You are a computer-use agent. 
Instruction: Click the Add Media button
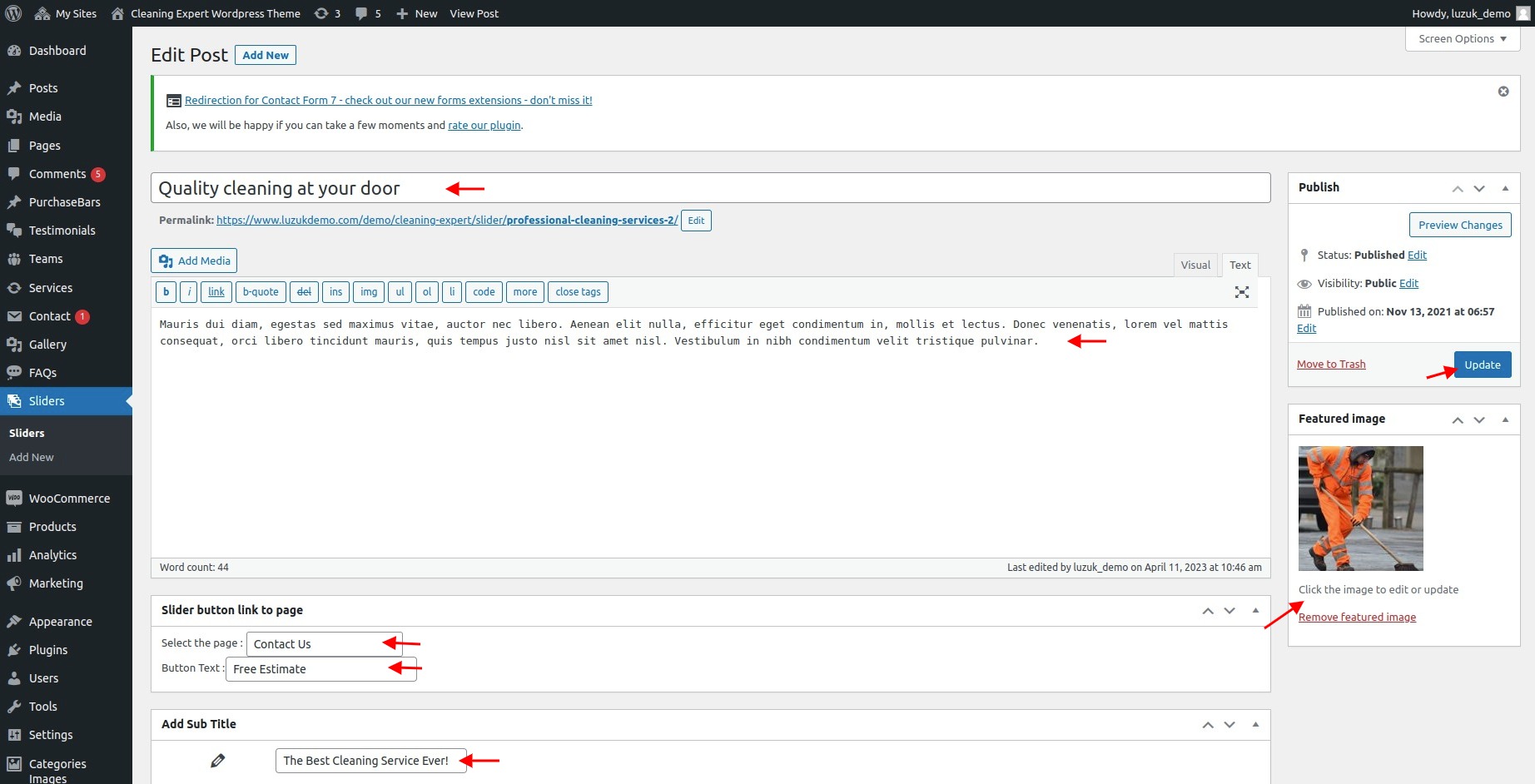point(194,261)
